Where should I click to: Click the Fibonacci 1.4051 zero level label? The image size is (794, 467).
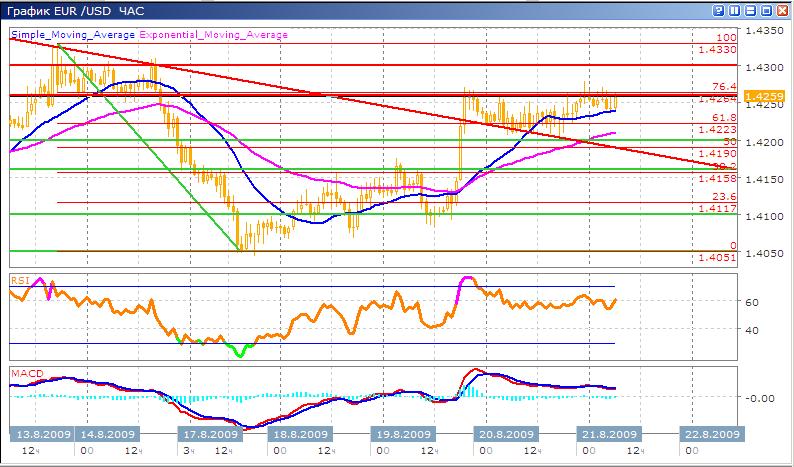[x=719, y=257]
